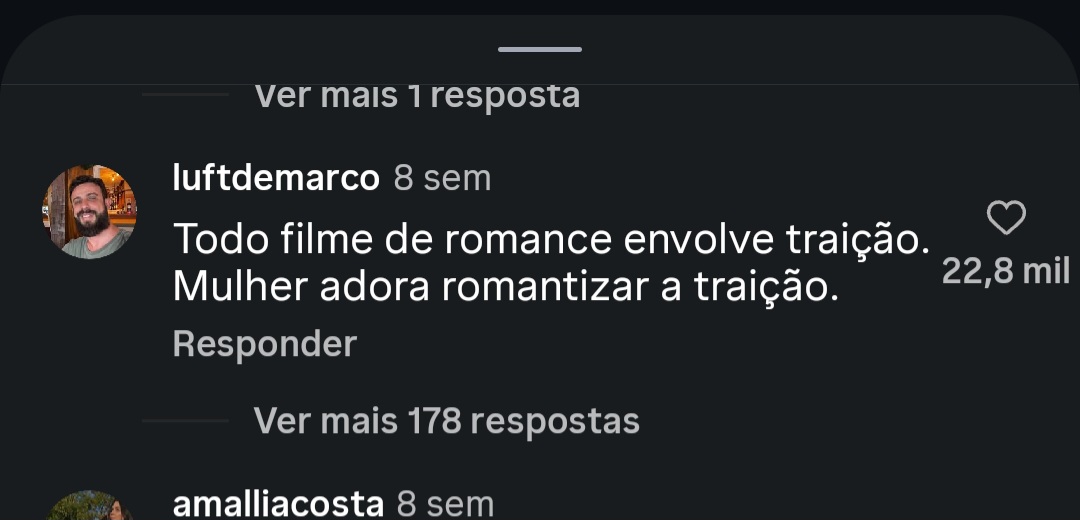Tap empty header area beside the drag handle
This screenshot has width=1080, height=520.
point(792,52)
